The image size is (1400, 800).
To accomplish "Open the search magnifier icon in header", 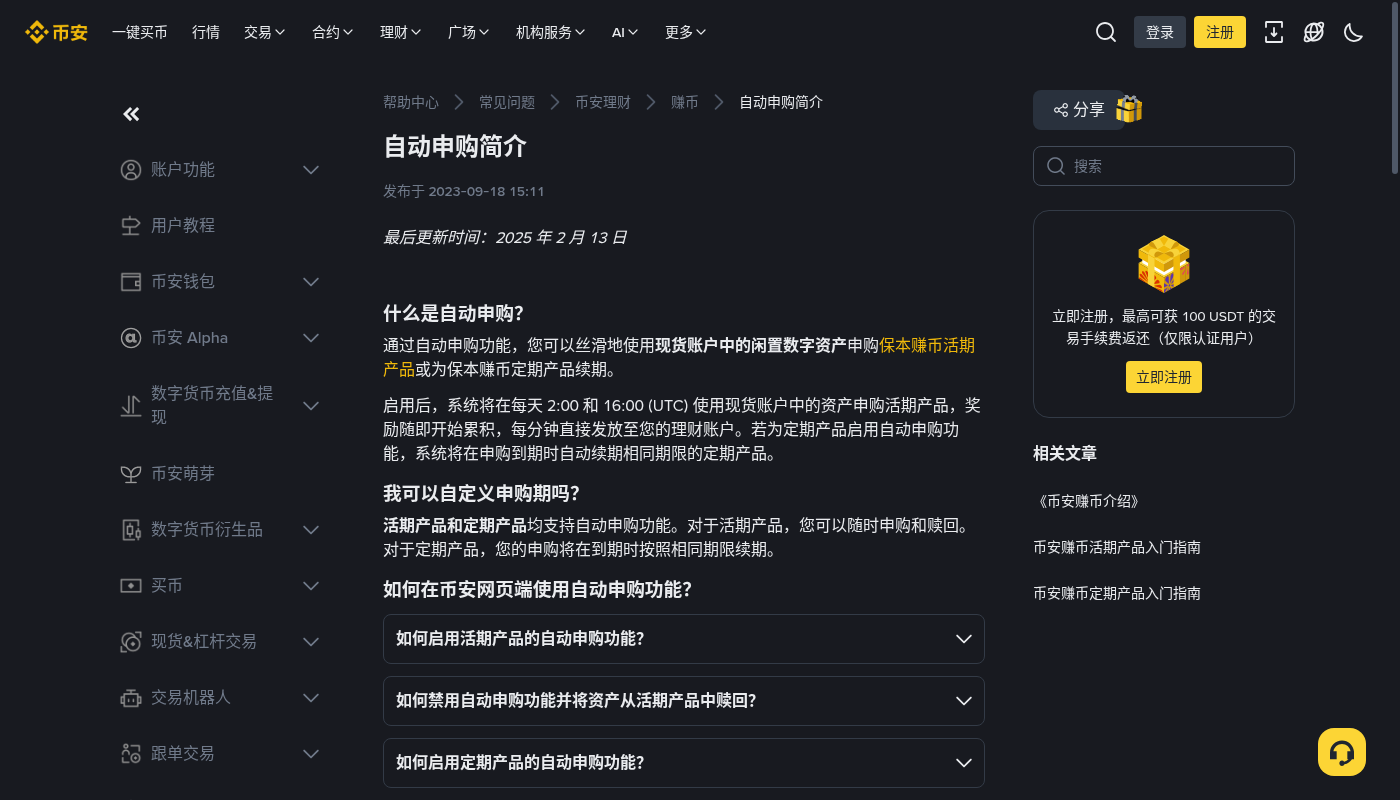I will pos(1105,32).
